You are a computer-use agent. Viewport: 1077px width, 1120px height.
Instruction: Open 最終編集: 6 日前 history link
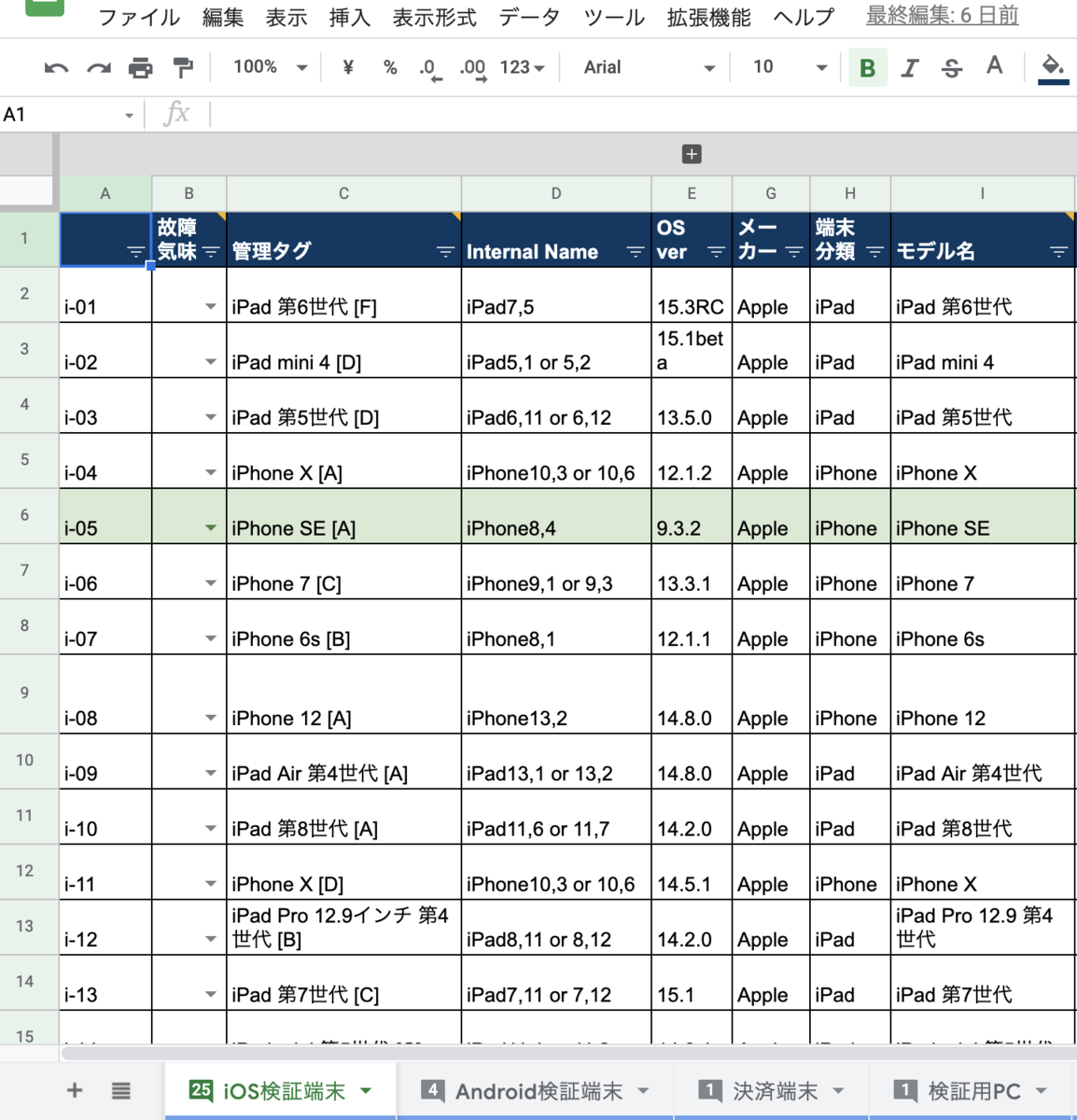pos(943,16)
